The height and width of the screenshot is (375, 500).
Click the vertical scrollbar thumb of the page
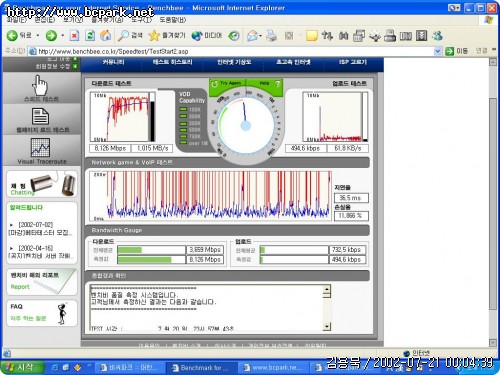493,204
